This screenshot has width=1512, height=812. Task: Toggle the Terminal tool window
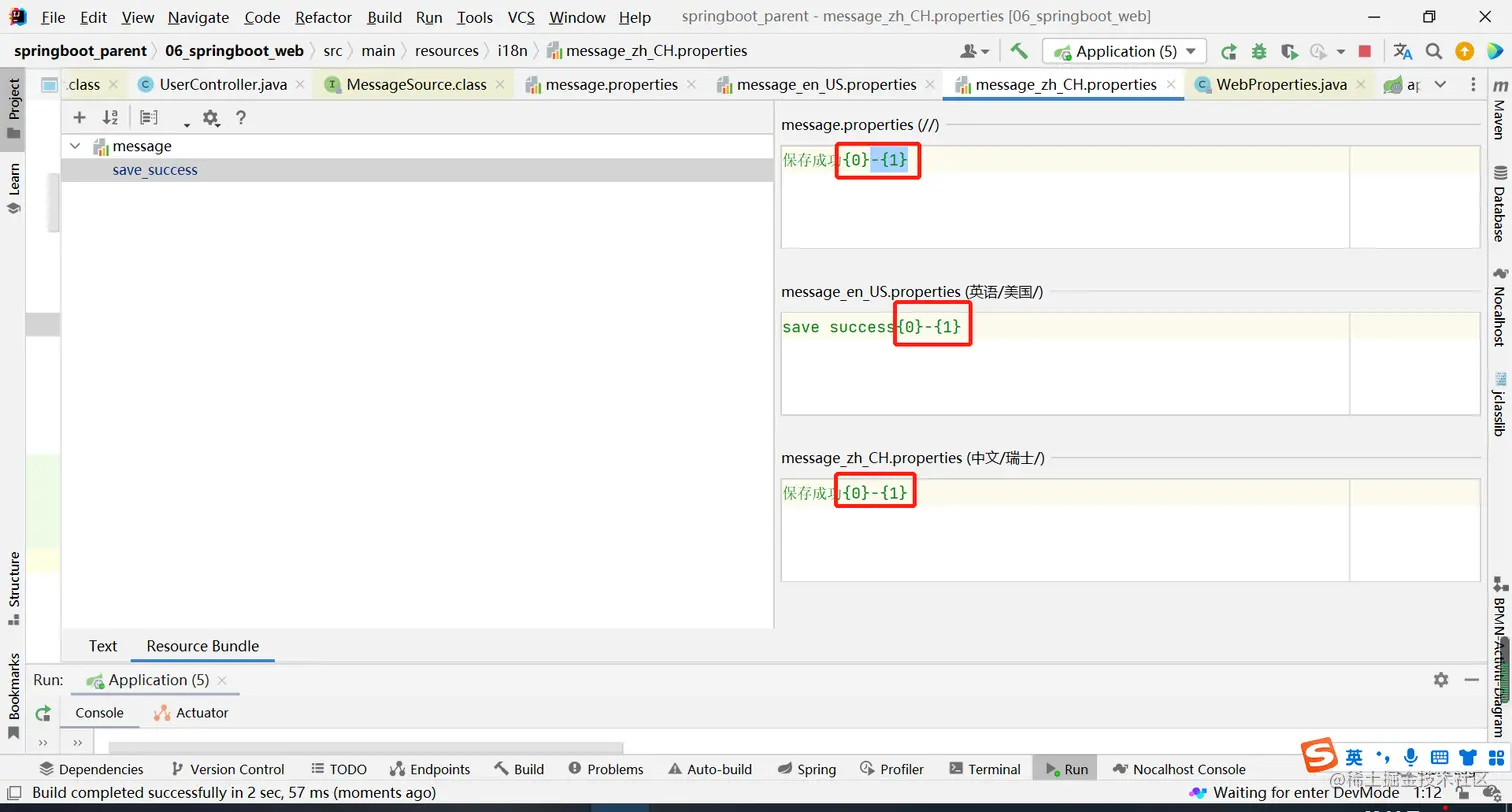[984, 769]
